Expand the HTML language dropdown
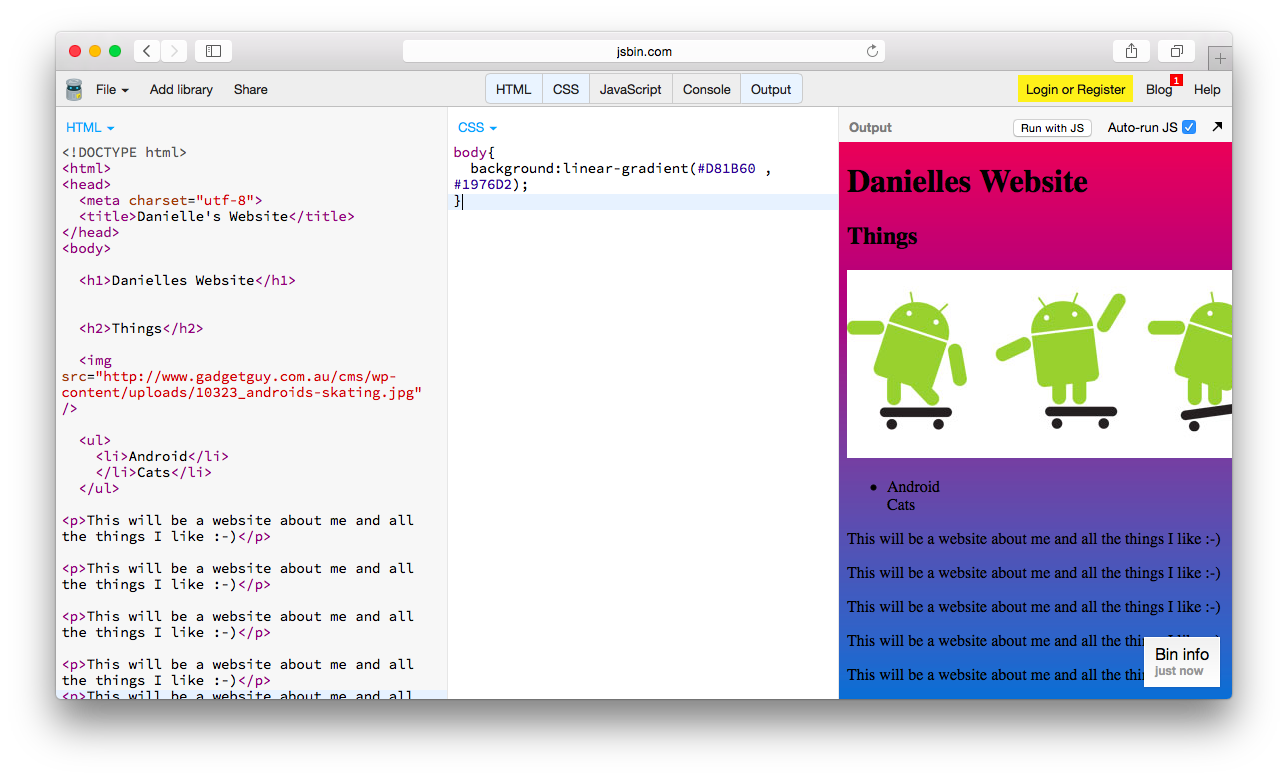The width and height of the screenshot is (1288, 779). coord(90,127)
